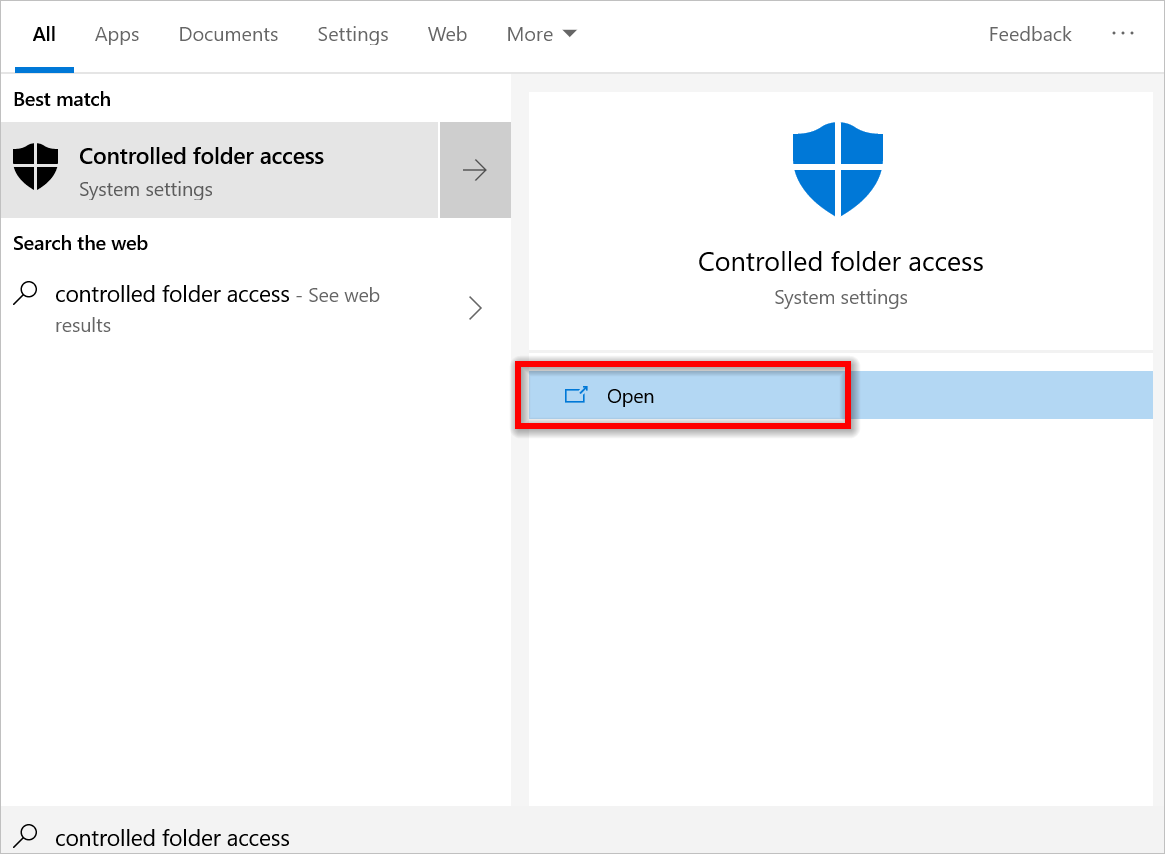Screen dimensions: 1165x854
Task: Open the More menu via its chevron arrow
Action: click(570, 33)
